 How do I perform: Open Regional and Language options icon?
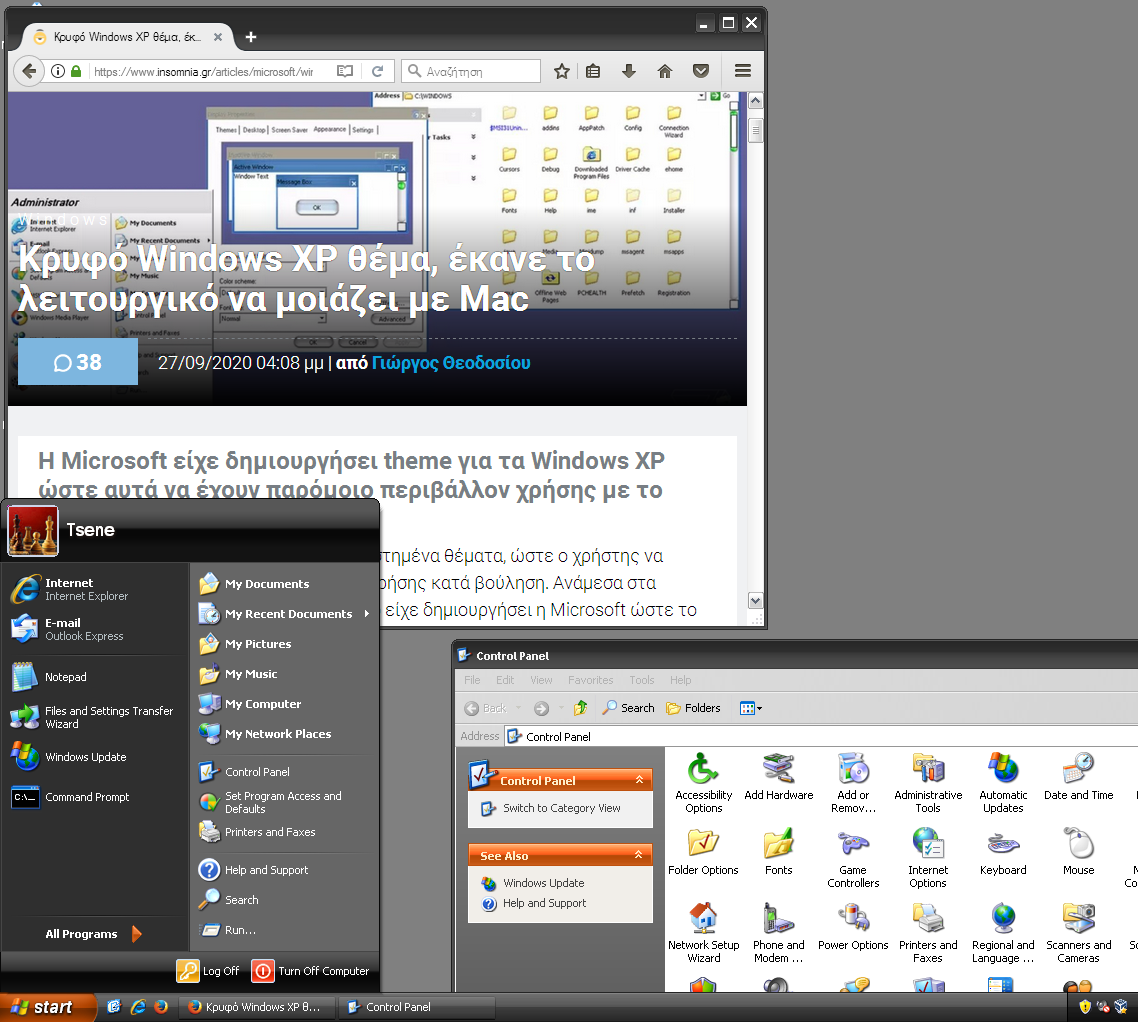[1003, 933]
